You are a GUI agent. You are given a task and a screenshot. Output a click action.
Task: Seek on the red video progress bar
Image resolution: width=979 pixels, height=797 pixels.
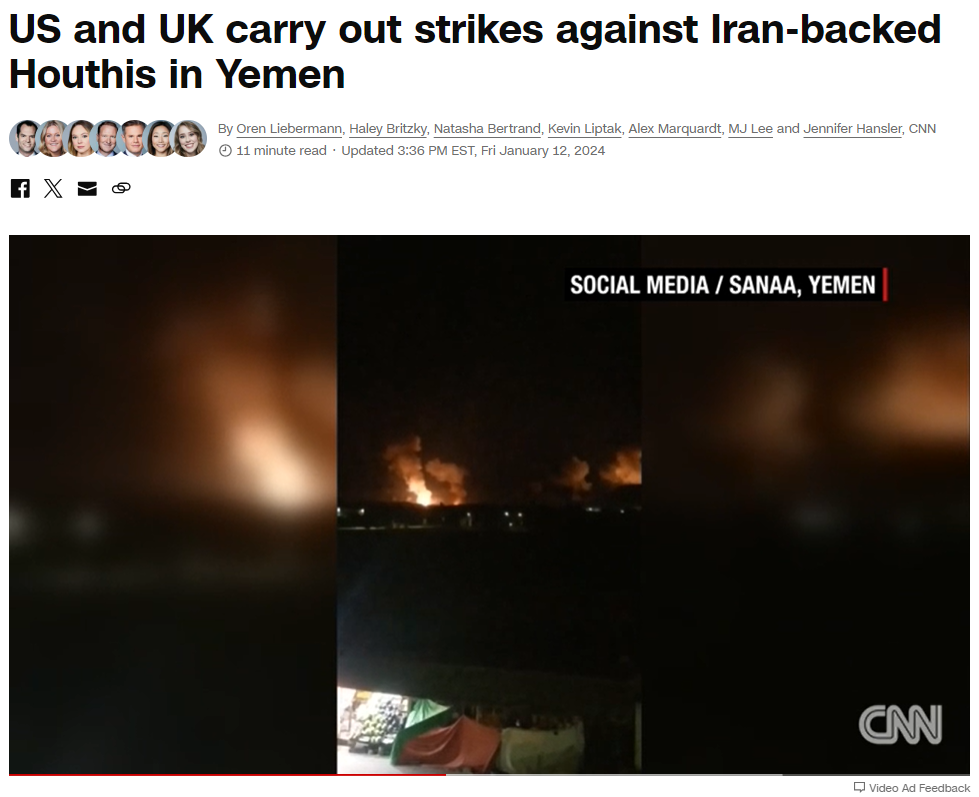227,775
